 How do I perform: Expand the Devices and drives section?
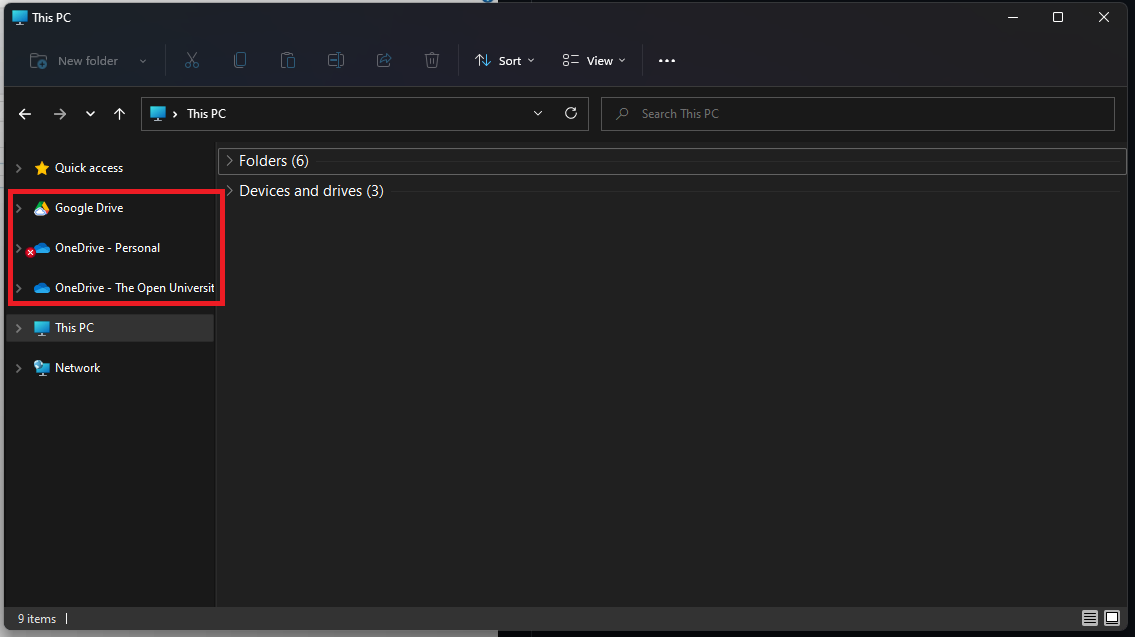click(228, 190)
